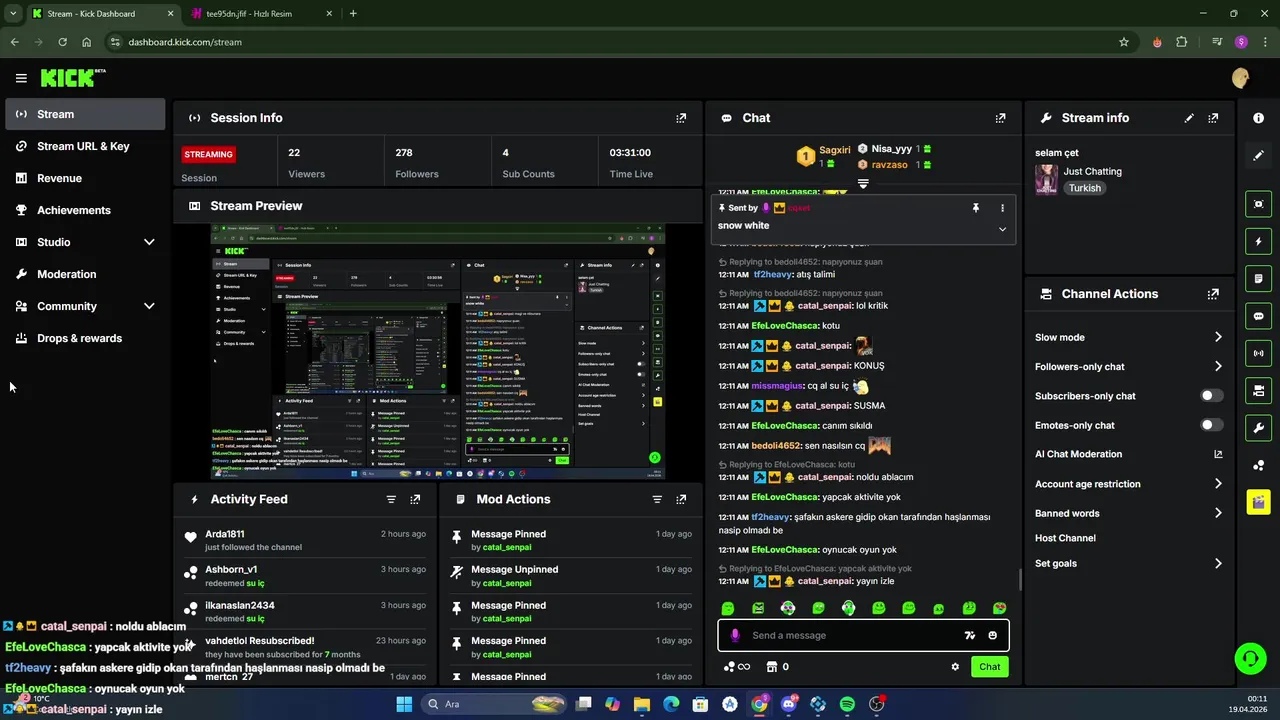The height and width of the screenshot is (720, 1280).
Task: Filter the Mod Actions list
Action: click(x=657, y=499)
